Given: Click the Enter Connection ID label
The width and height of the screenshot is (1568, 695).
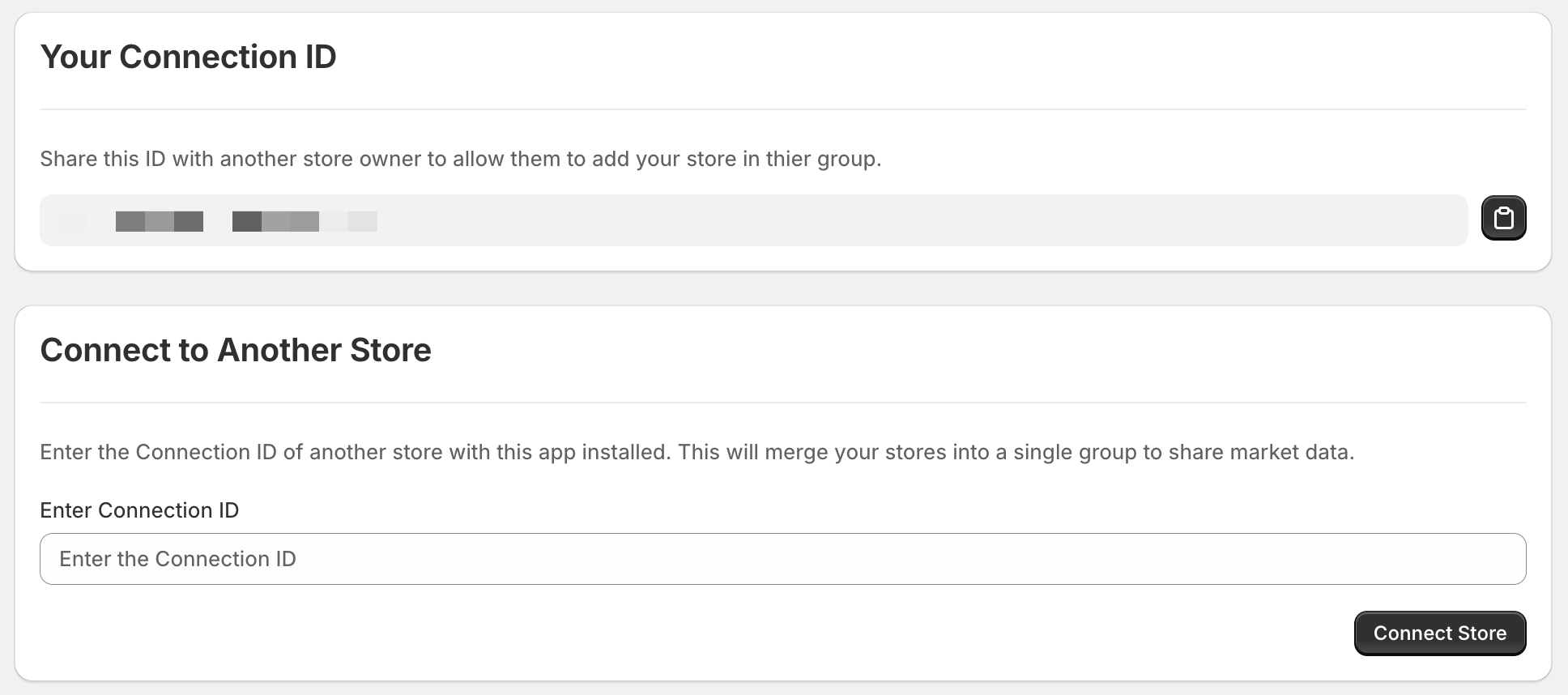Looking at the screenshot, I should [139, 510].
